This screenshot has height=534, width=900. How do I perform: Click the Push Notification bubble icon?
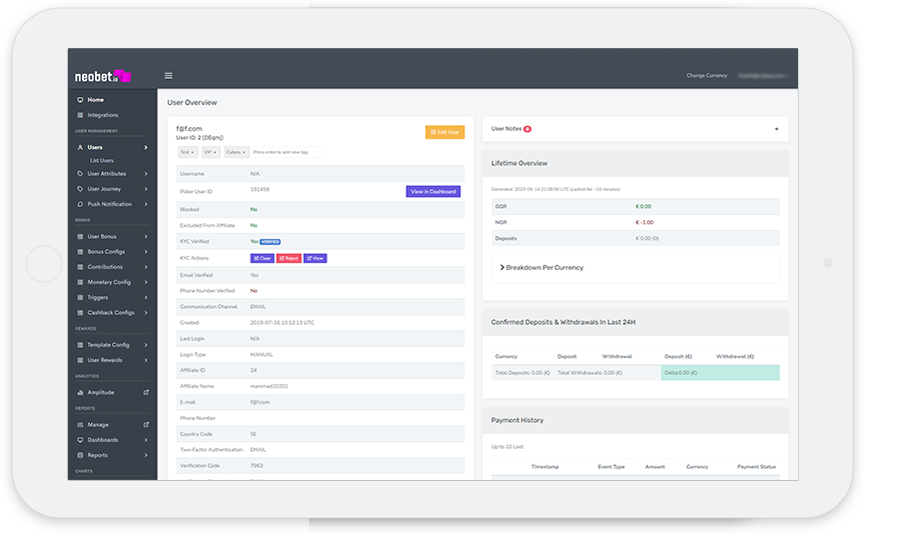coord(80,204)
